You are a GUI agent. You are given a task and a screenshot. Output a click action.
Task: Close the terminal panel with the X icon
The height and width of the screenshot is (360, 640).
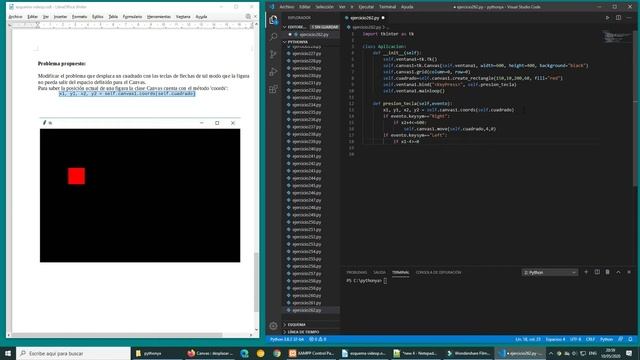coord(629,272)
